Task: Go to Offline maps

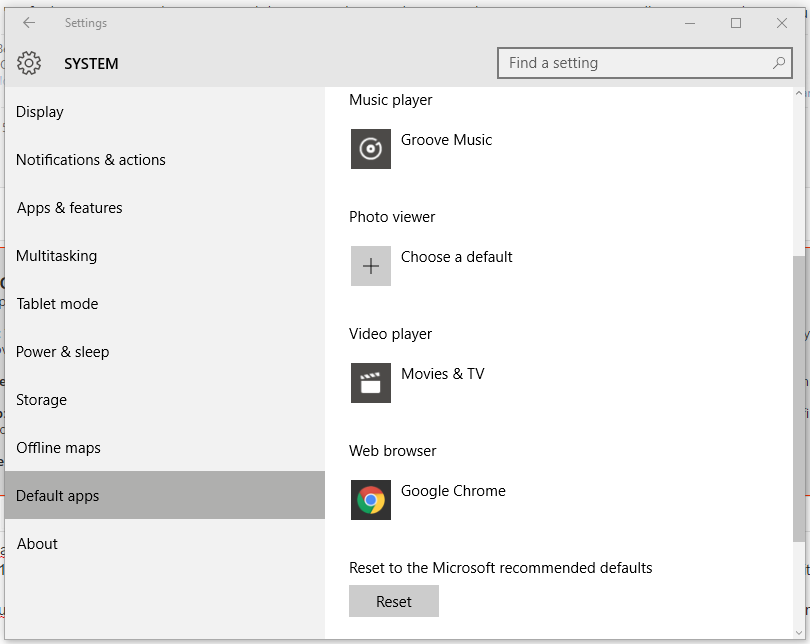Action: click(x=165, y=448)
